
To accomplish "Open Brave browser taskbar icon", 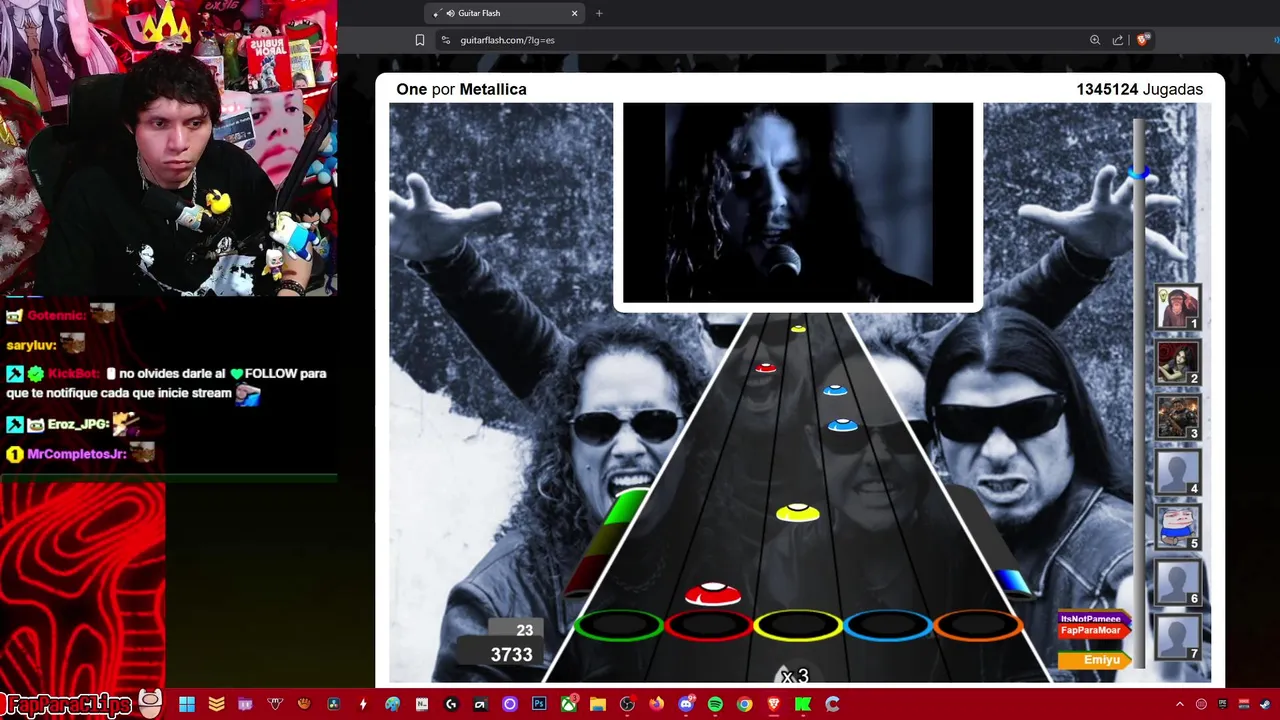I will point(773,704).
